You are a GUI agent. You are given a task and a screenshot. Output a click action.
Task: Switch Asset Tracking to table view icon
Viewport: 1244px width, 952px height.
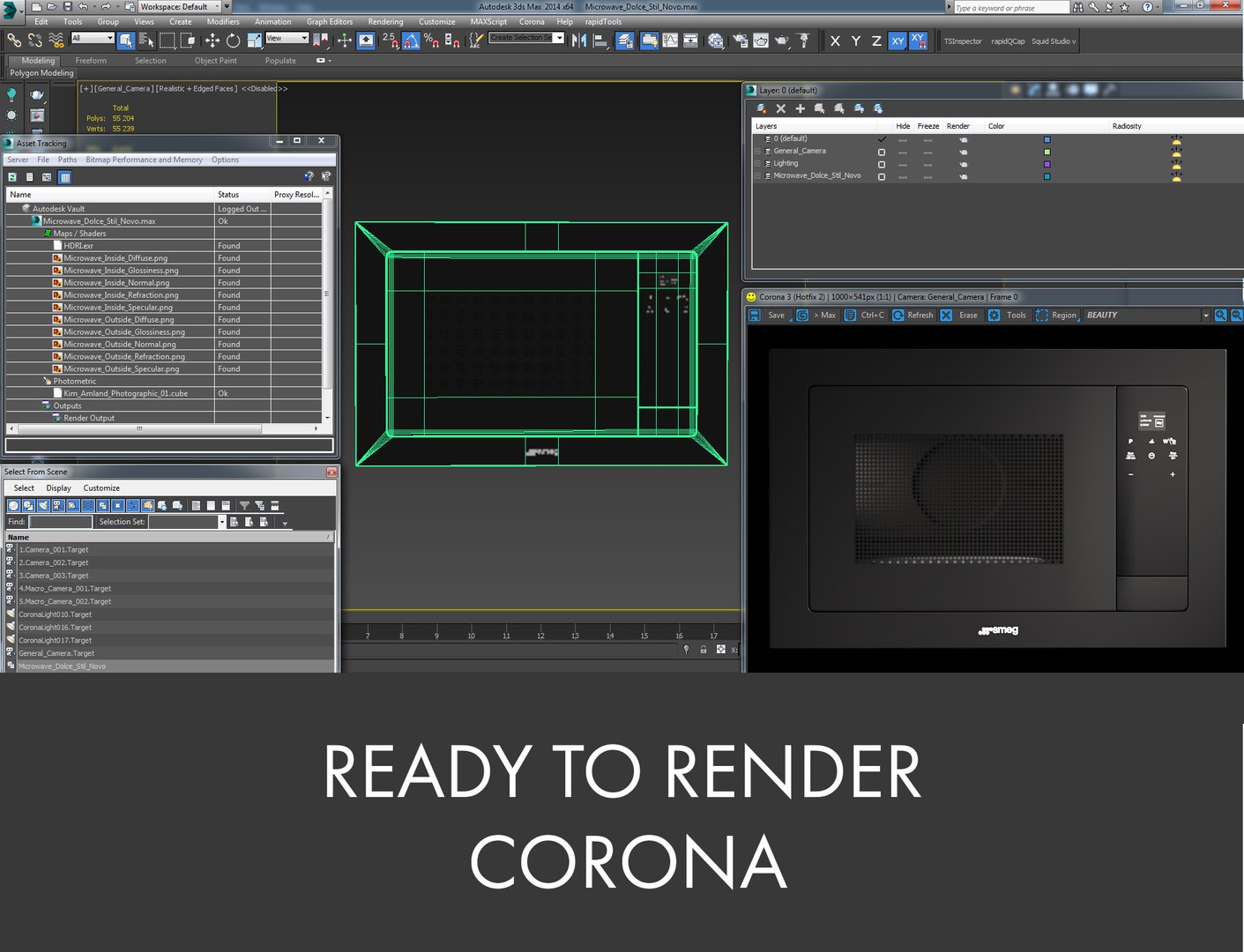tap(64, 177)
